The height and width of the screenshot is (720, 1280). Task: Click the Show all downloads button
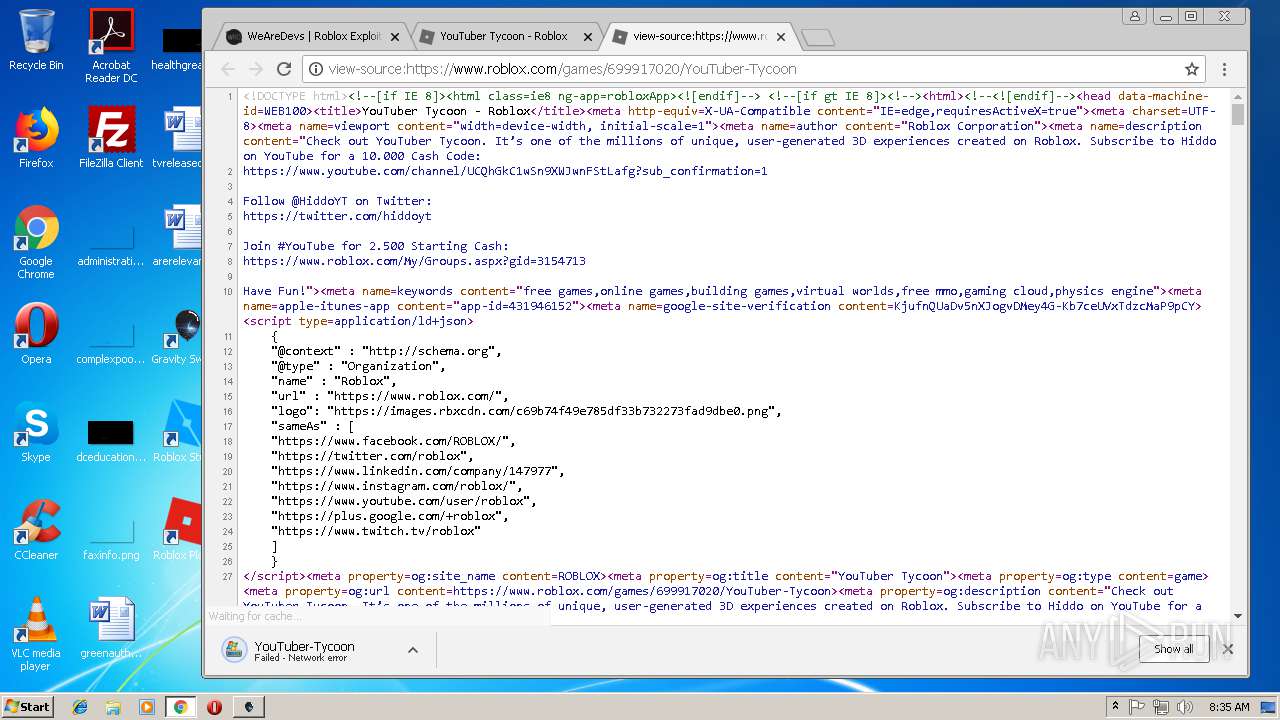click(x=1173, y=649)
